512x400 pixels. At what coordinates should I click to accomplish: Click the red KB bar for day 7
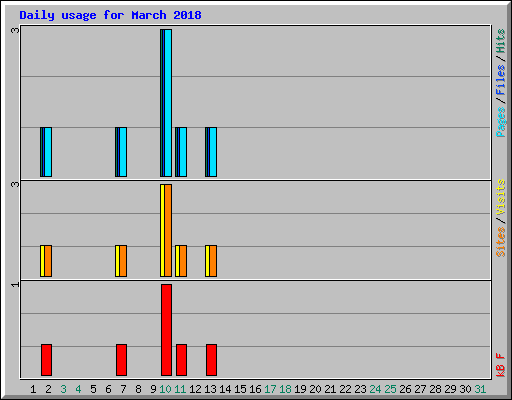[121, 360]
